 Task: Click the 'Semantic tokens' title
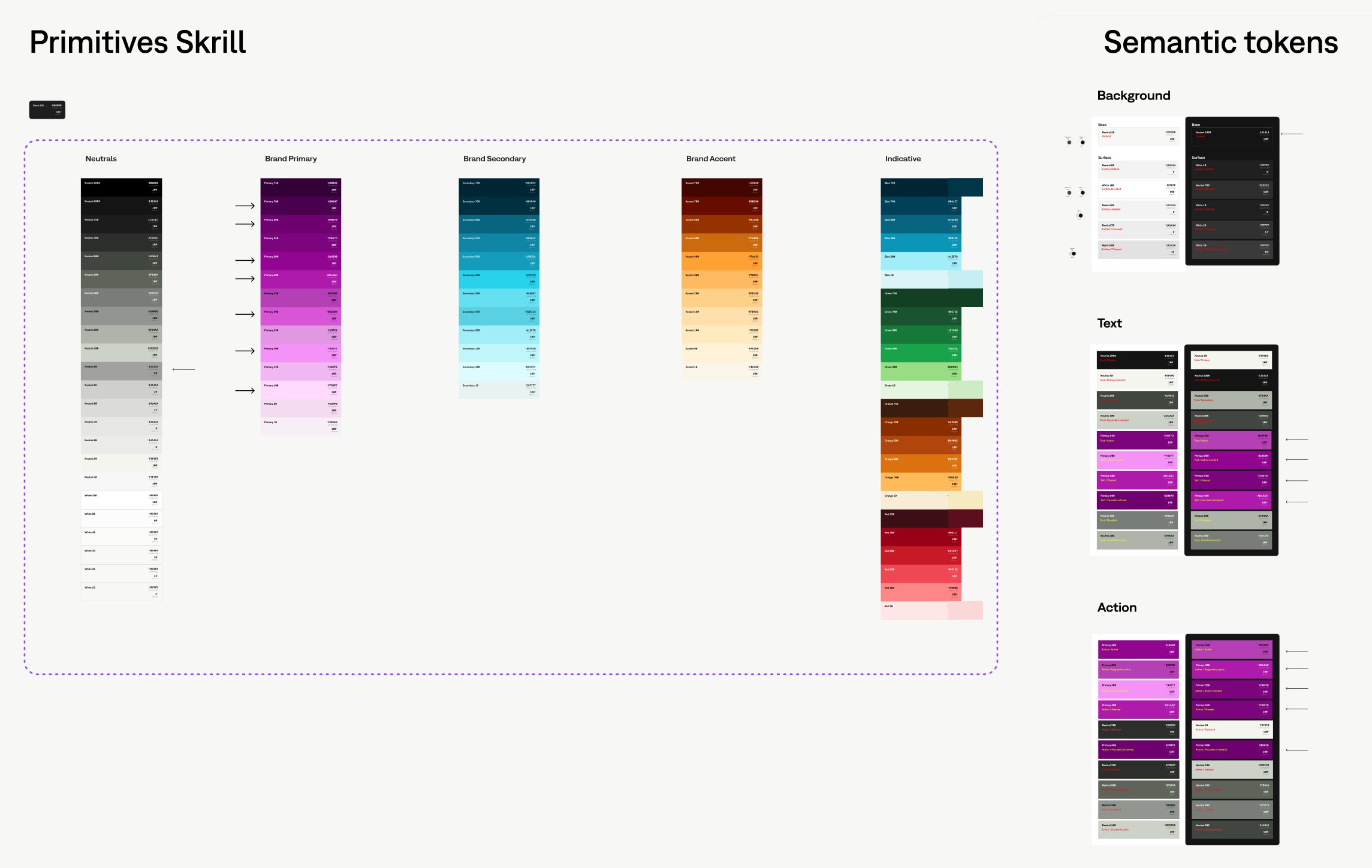(1220, 43)
